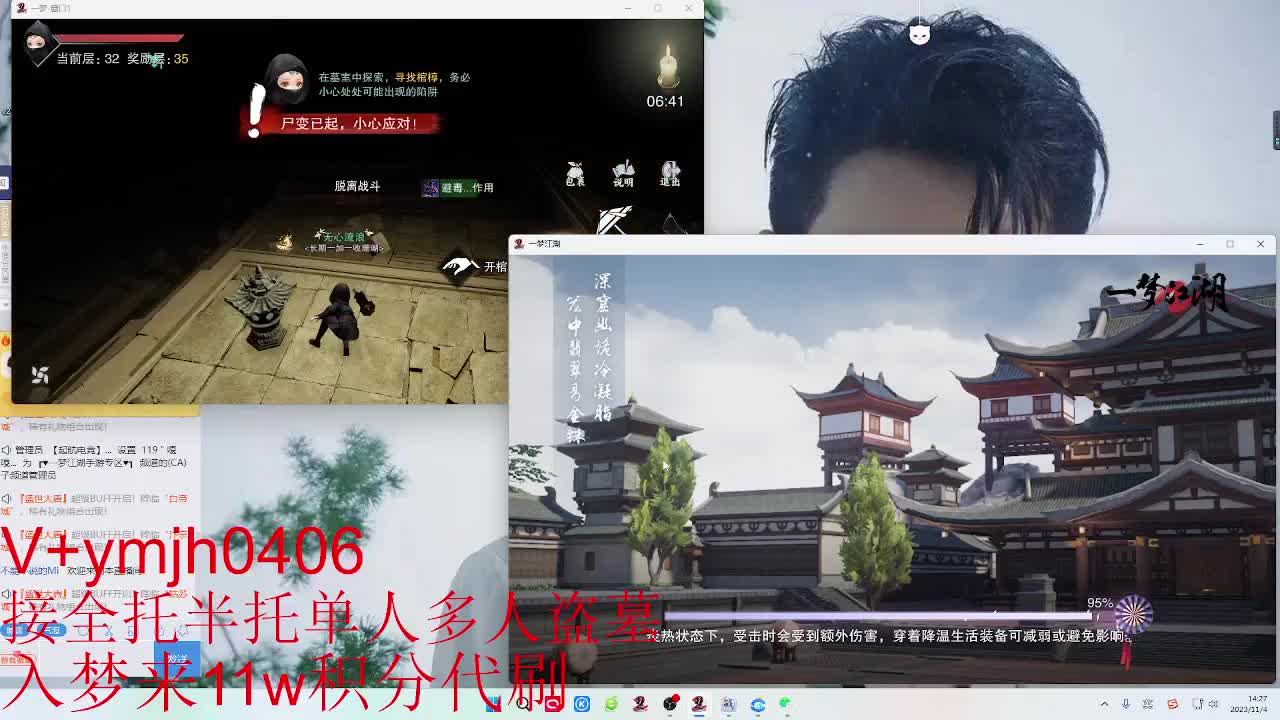Open volume control tray icon

click(1214, 704)
